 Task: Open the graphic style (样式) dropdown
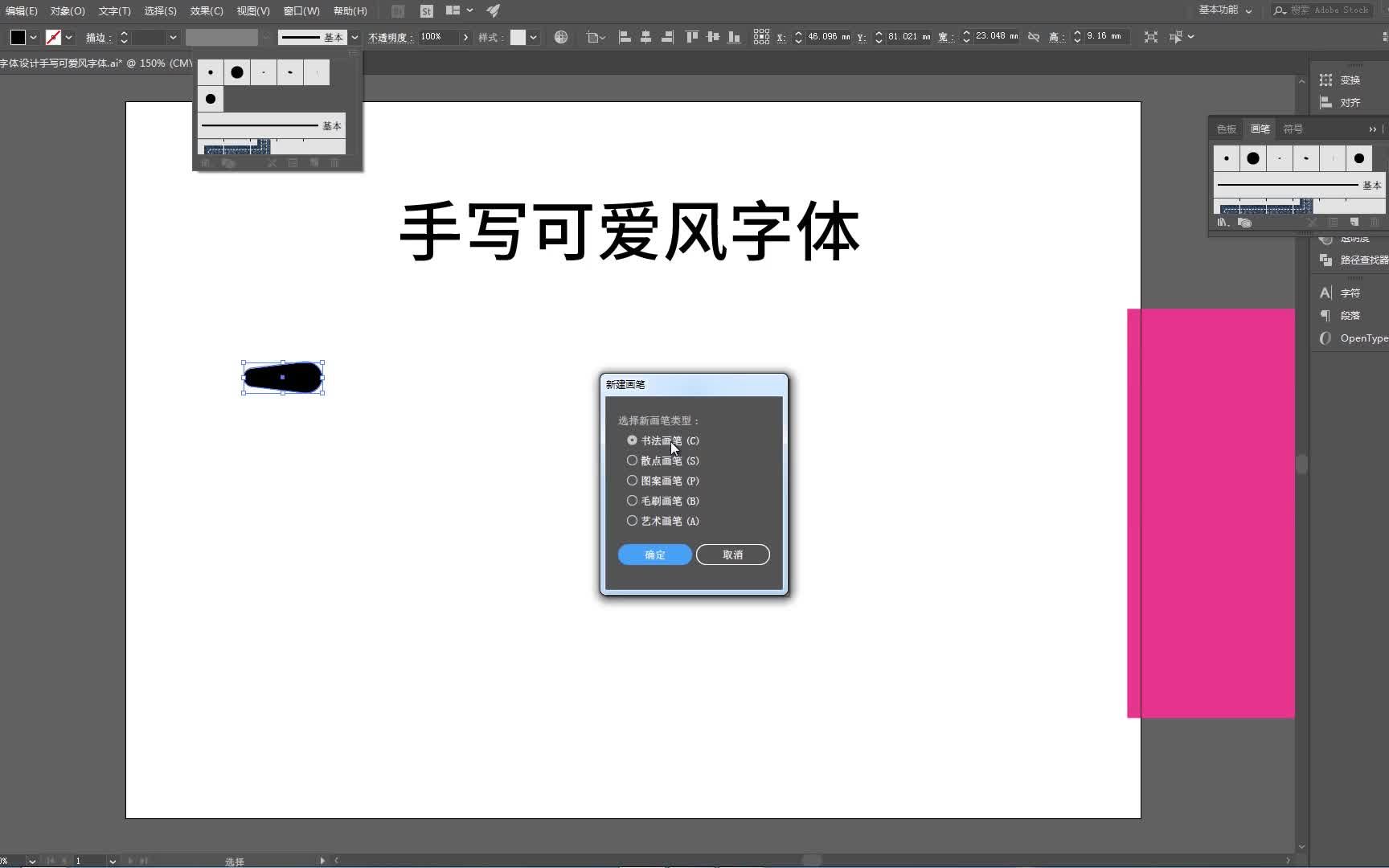(x=533, y=37)
